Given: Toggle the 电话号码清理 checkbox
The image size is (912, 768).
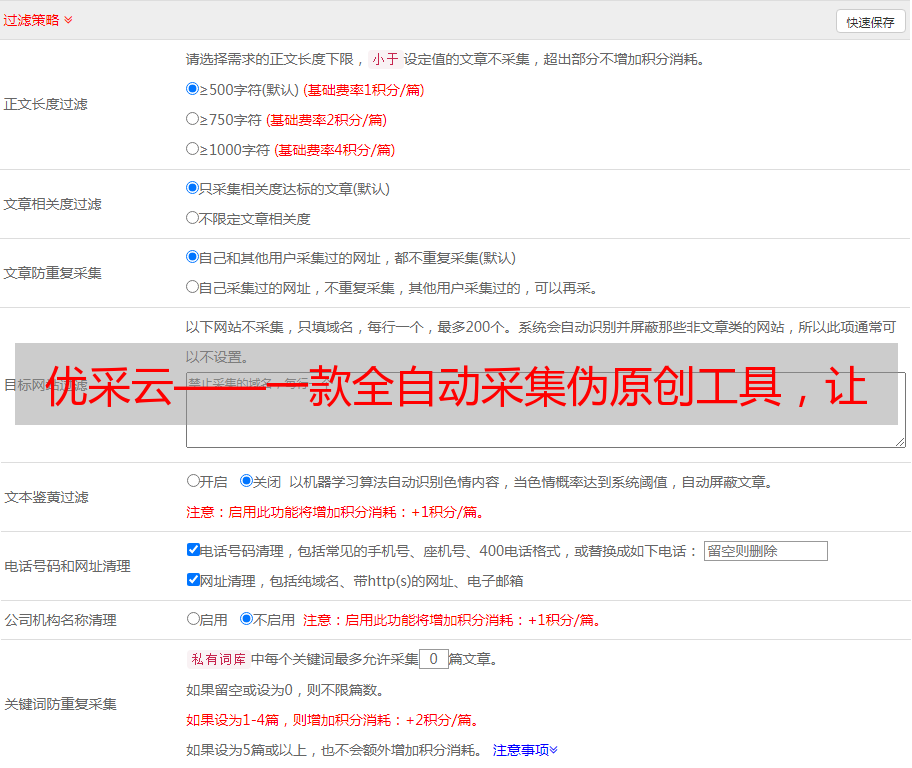Looking at the screenshot, I should [x=193, y=550].
